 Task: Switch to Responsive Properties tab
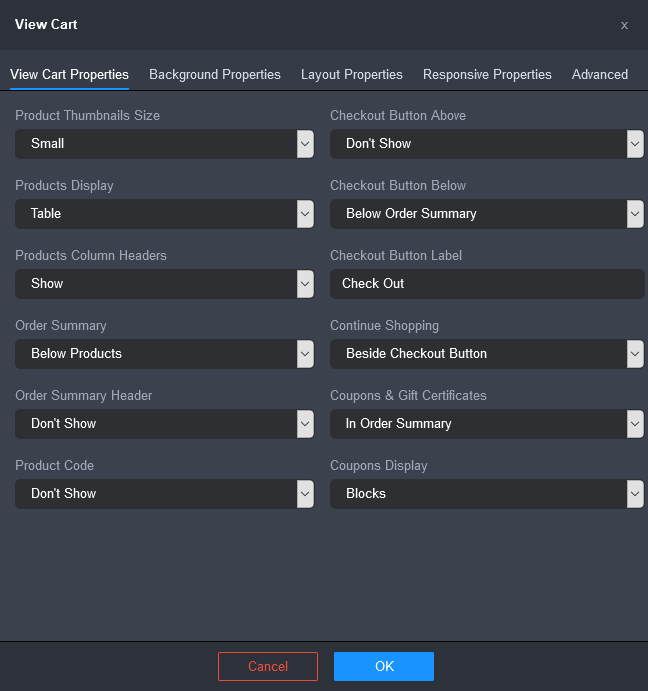487,74
